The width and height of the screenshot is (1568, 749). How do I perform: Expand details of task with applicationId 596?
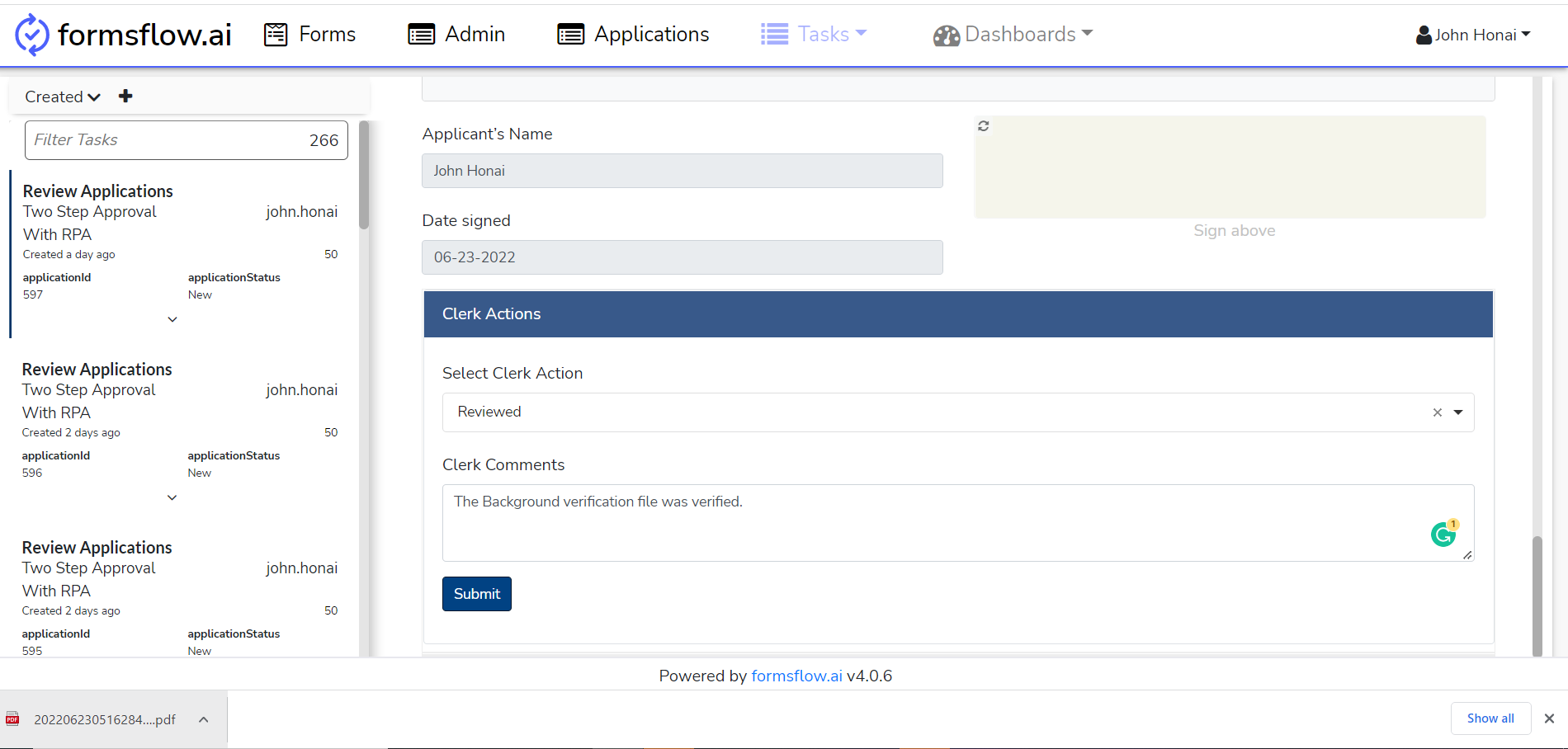click(x=172, y=497)
